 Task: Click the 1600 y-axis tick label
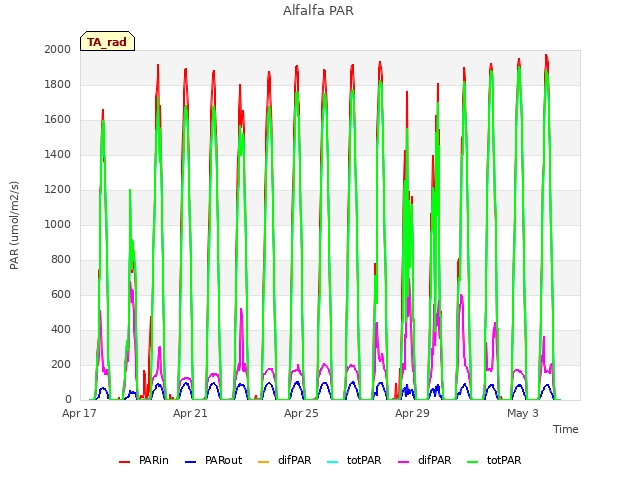[58, 120]
